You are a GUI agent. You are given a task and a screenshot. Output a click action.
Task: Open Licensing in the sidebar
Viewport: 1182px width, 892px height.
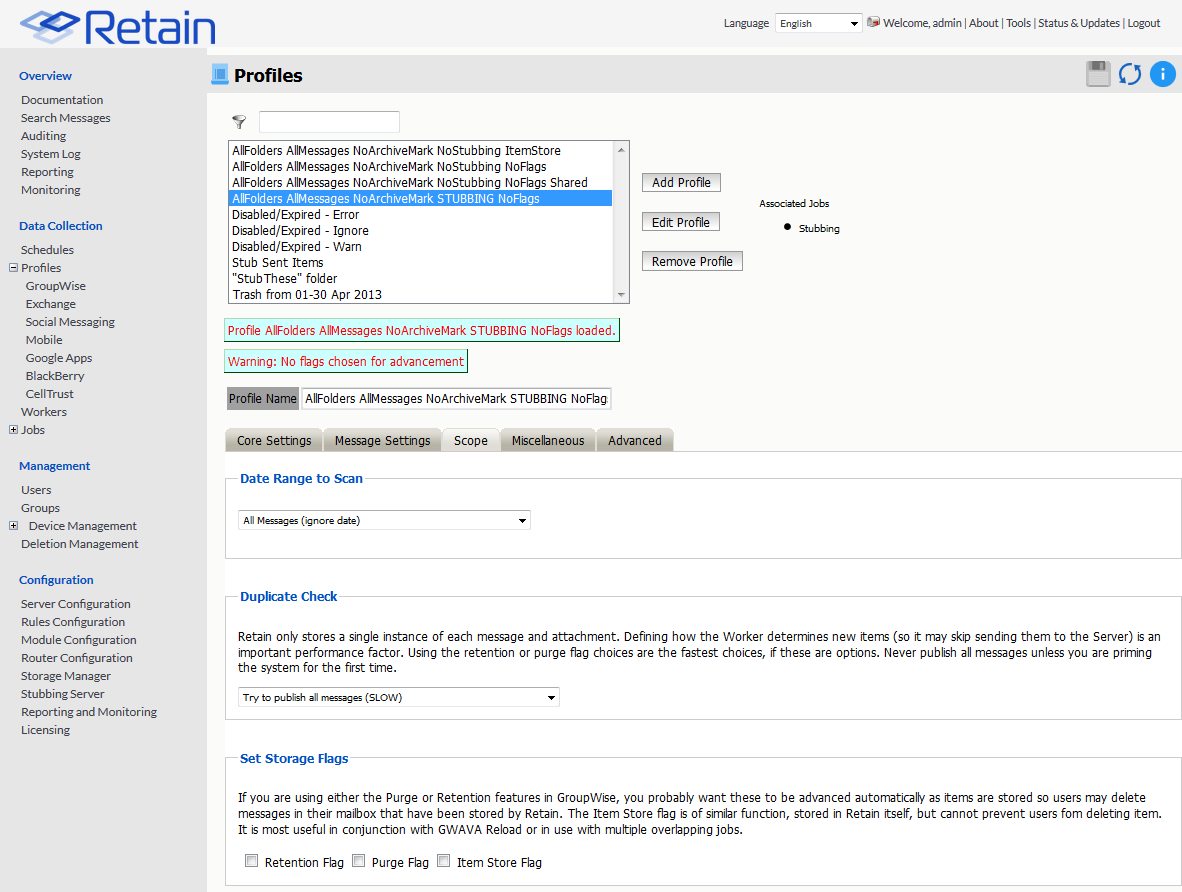click(45, 730)
